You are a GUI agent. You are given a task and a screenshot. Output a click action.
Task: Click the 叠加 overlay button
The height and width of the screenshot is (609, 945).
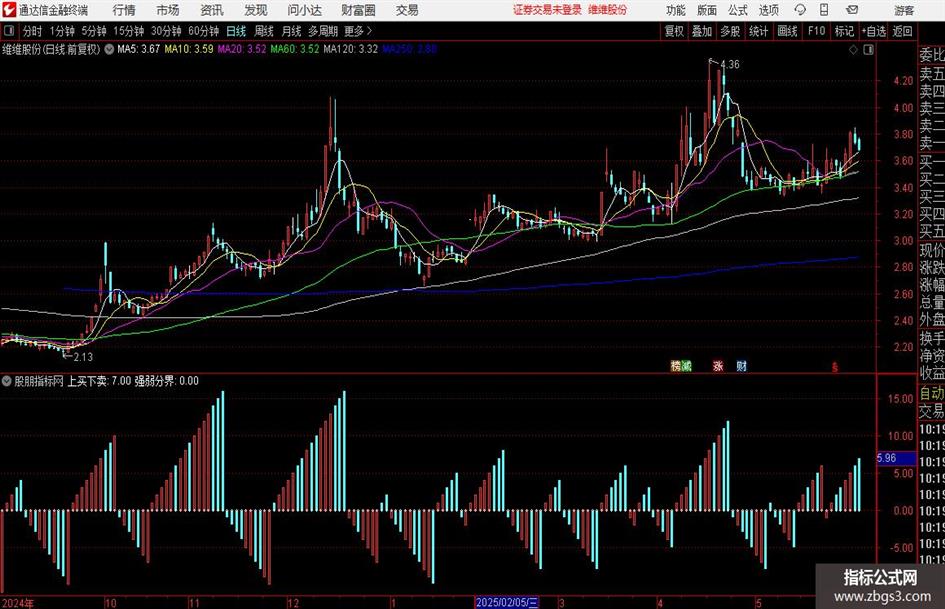[x=702, y=31]
